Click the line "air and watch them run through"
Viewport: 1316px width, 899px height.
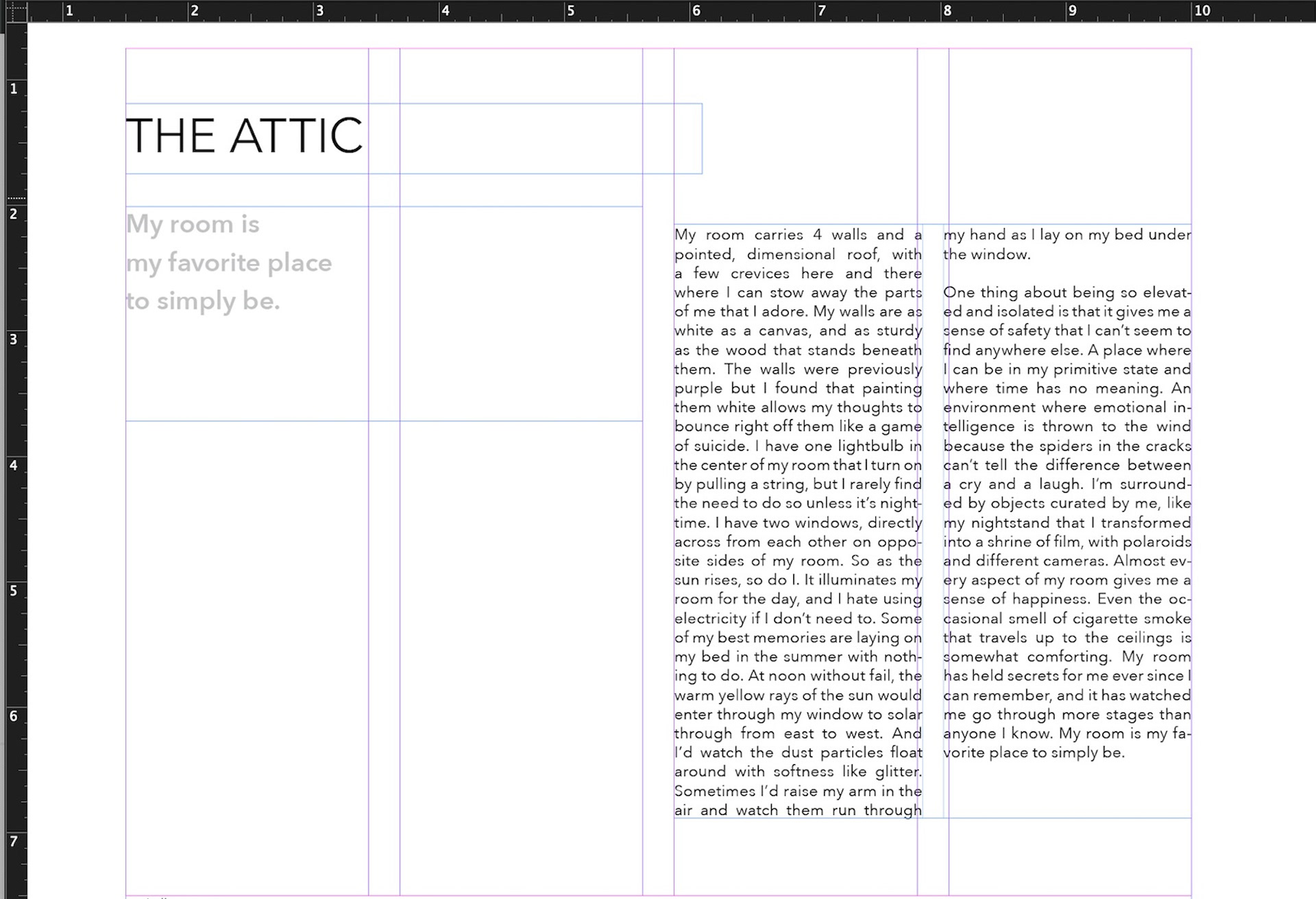798,810
